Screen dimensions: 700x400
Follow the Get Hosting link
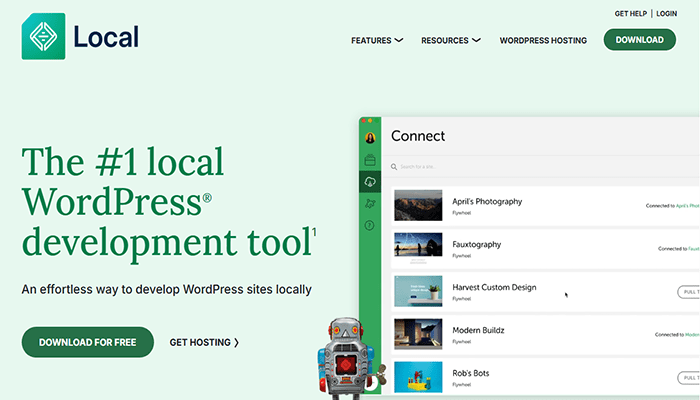point(204,342)
